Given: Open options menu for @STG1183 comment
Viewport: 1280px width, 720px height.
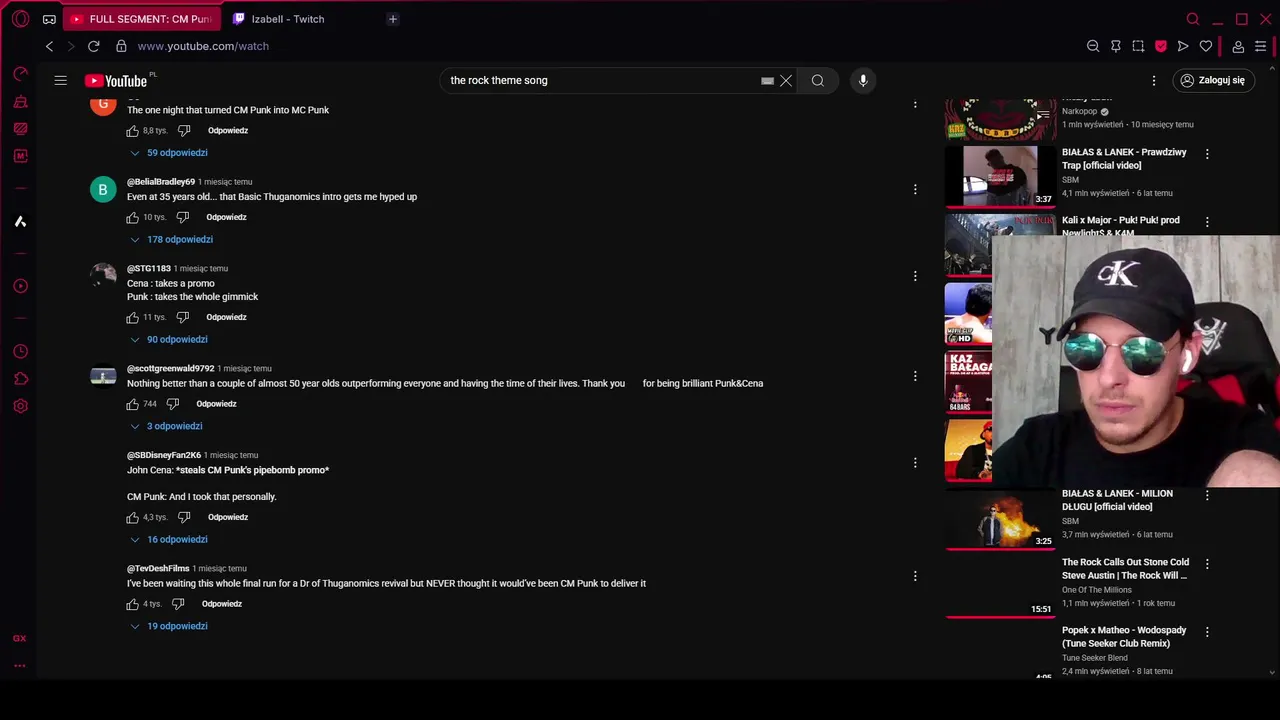Looking at the screenshot, I should 915,276.
